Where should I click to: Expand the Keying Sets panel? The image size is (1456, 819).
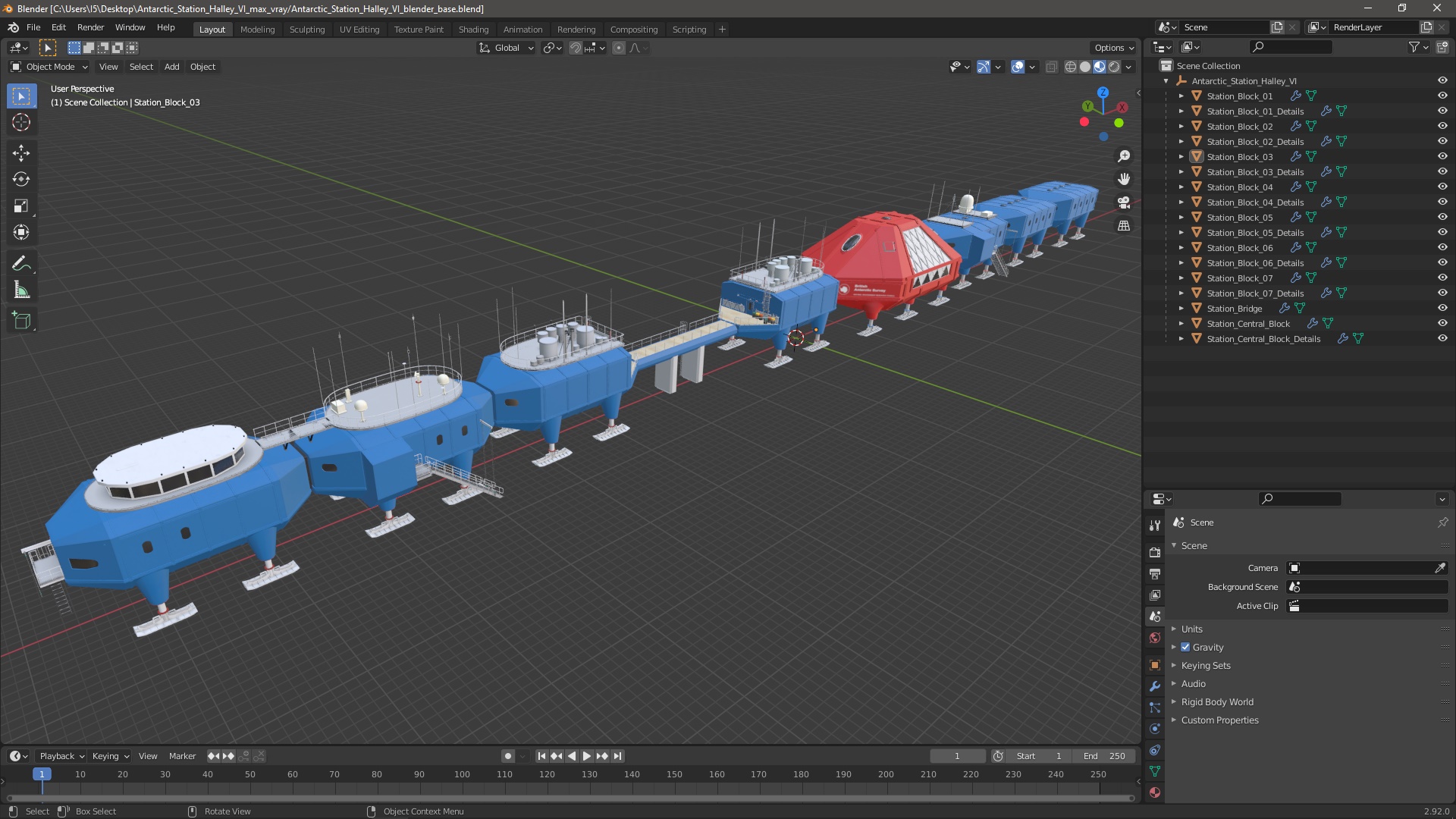click(1205, 666)
